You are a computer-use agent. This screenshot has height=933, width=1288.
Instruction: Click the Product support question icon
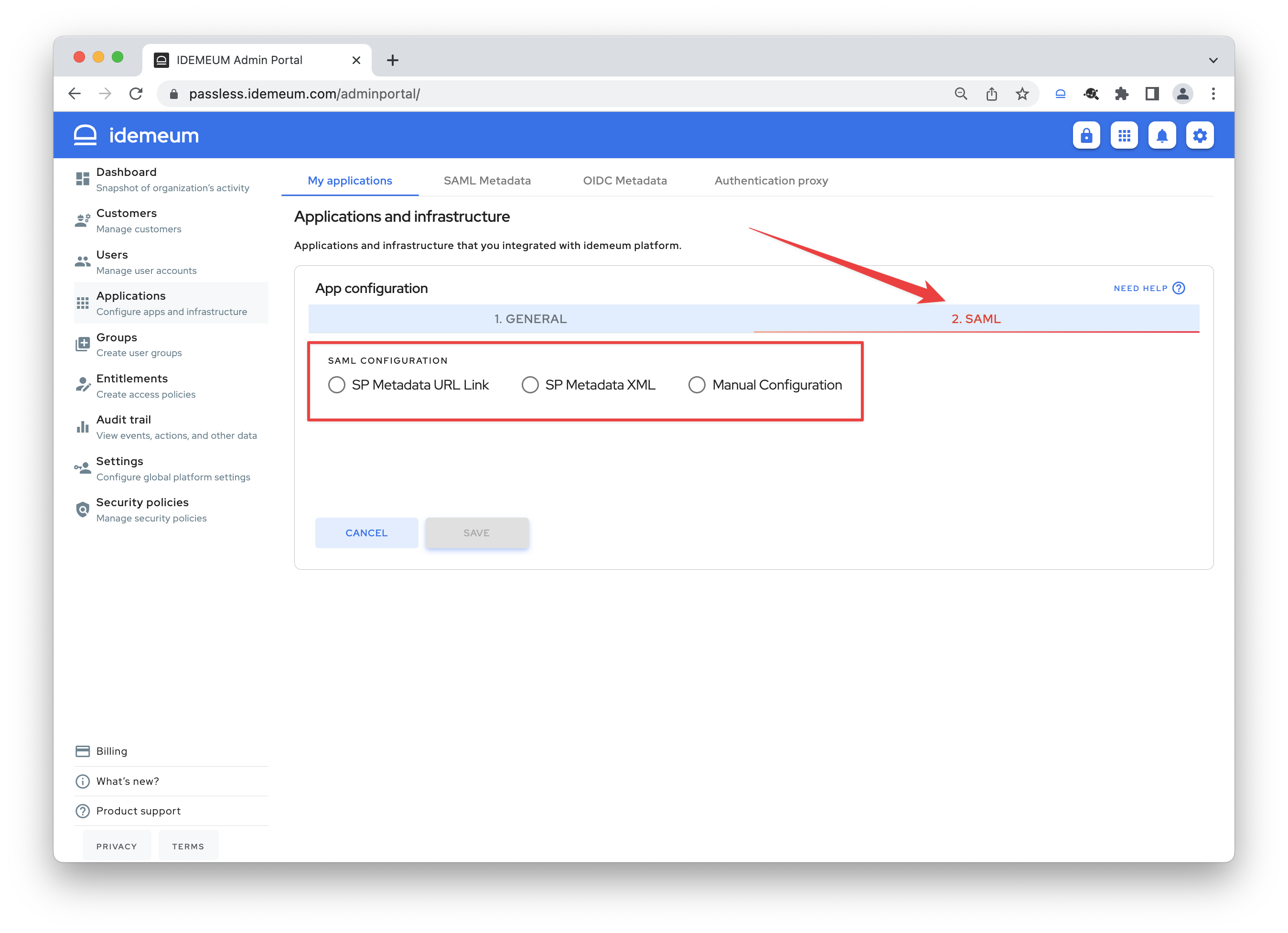tap(82, 811)
